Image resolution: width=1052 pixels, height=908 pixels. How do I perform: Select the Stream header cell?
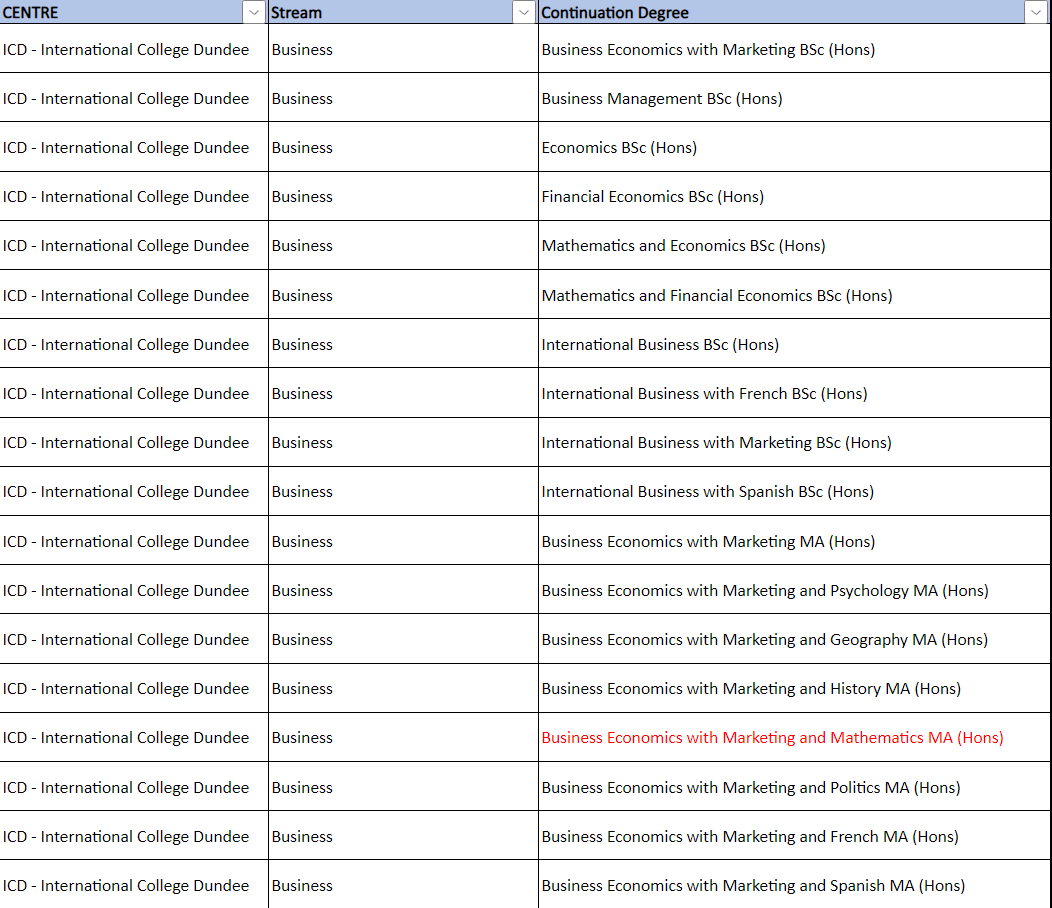[403, 12]
